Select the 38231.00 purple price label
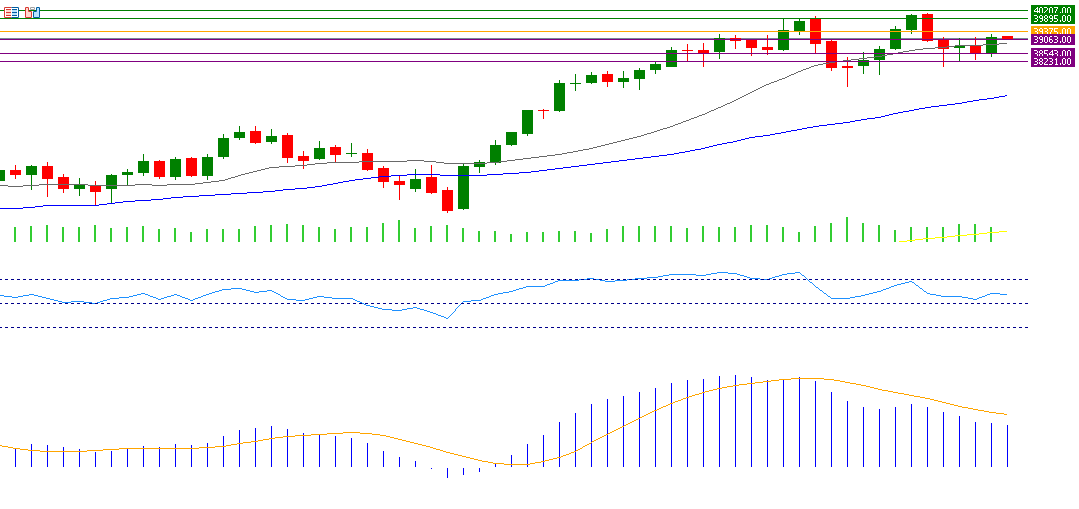 click(x=1052, y=62)
